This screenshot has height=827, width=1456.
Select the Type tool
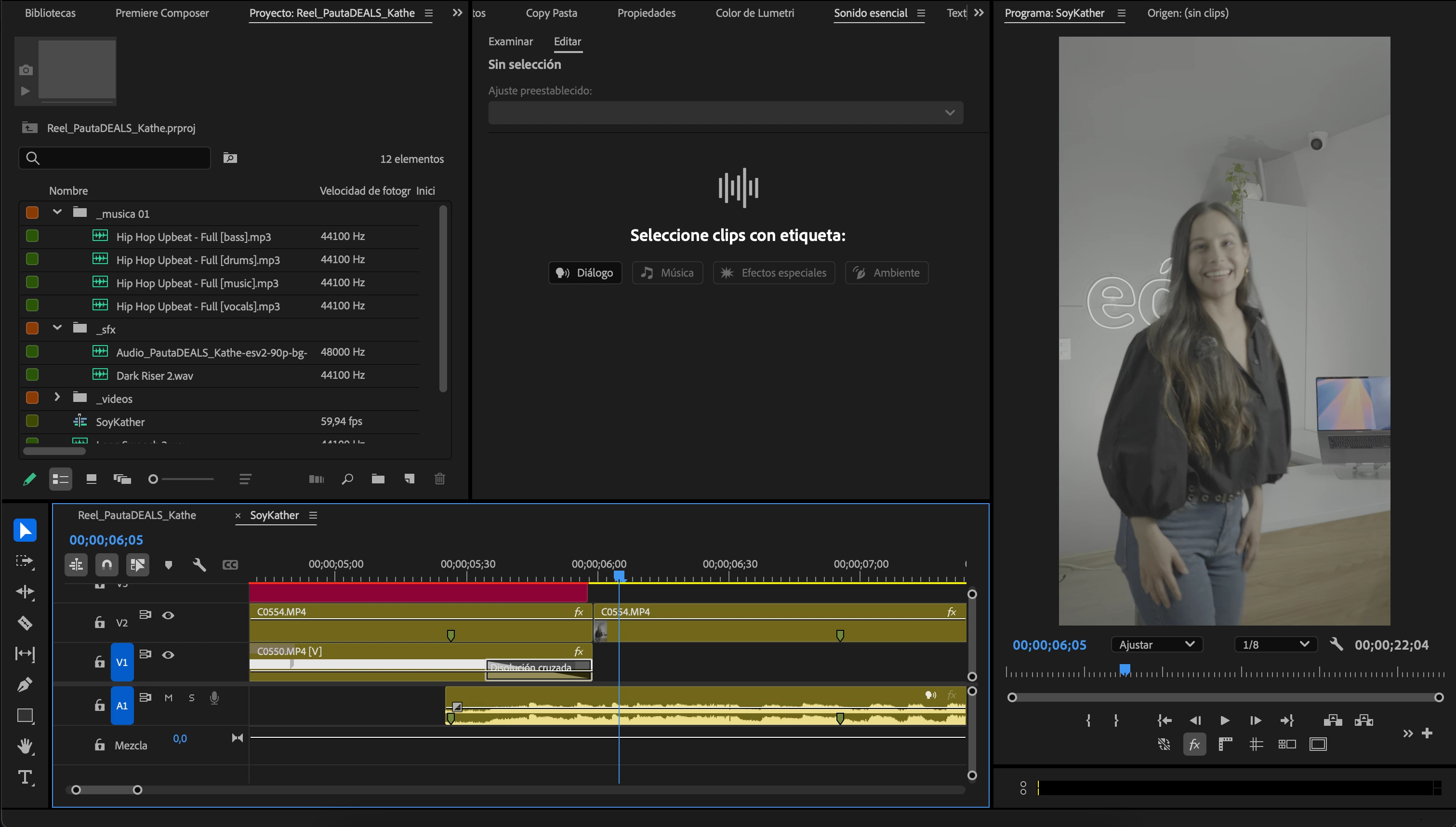[x=25, y=777]
